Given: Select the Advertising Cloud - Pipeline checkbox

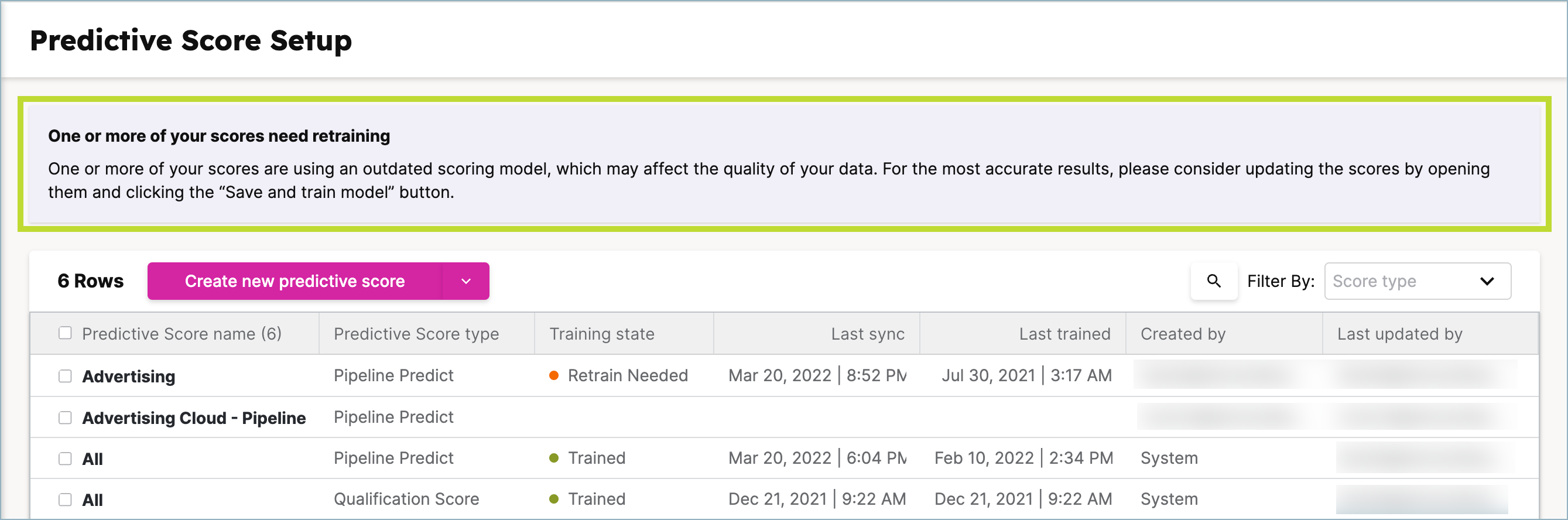Looking at the screenshot, I should coord(65,417).
